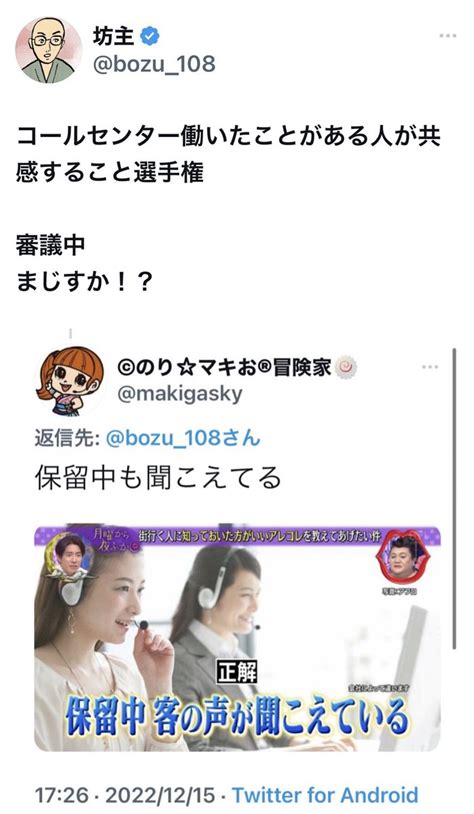The height and width of the screenshot is (814, 474).
Task: Click the reply text 保留中も聞こえてる
Action: point(158,478)
